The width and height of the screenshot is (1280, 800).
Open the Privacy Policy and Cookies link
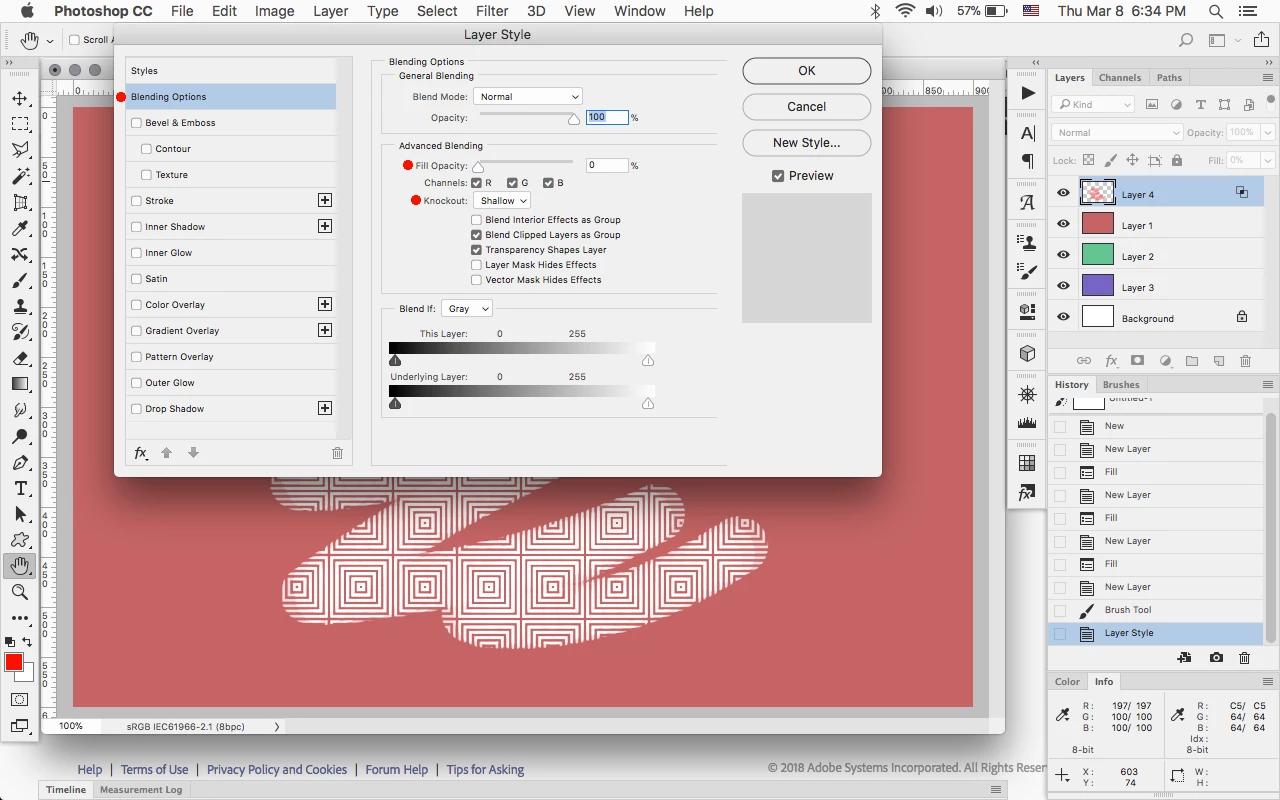[x=277, y=770]
